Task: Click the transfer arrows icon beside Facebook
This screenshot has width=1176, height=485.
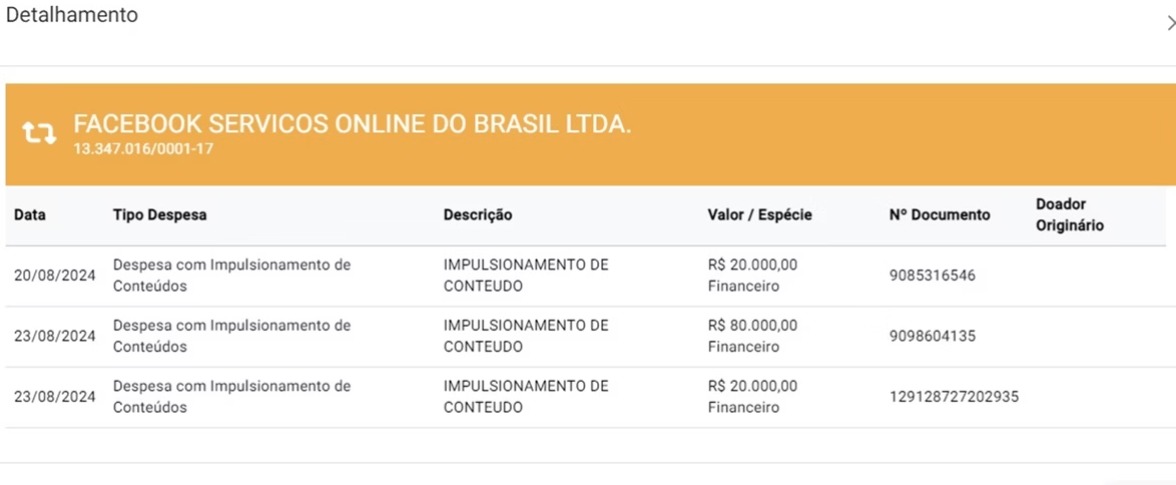Action: [39, 133]
